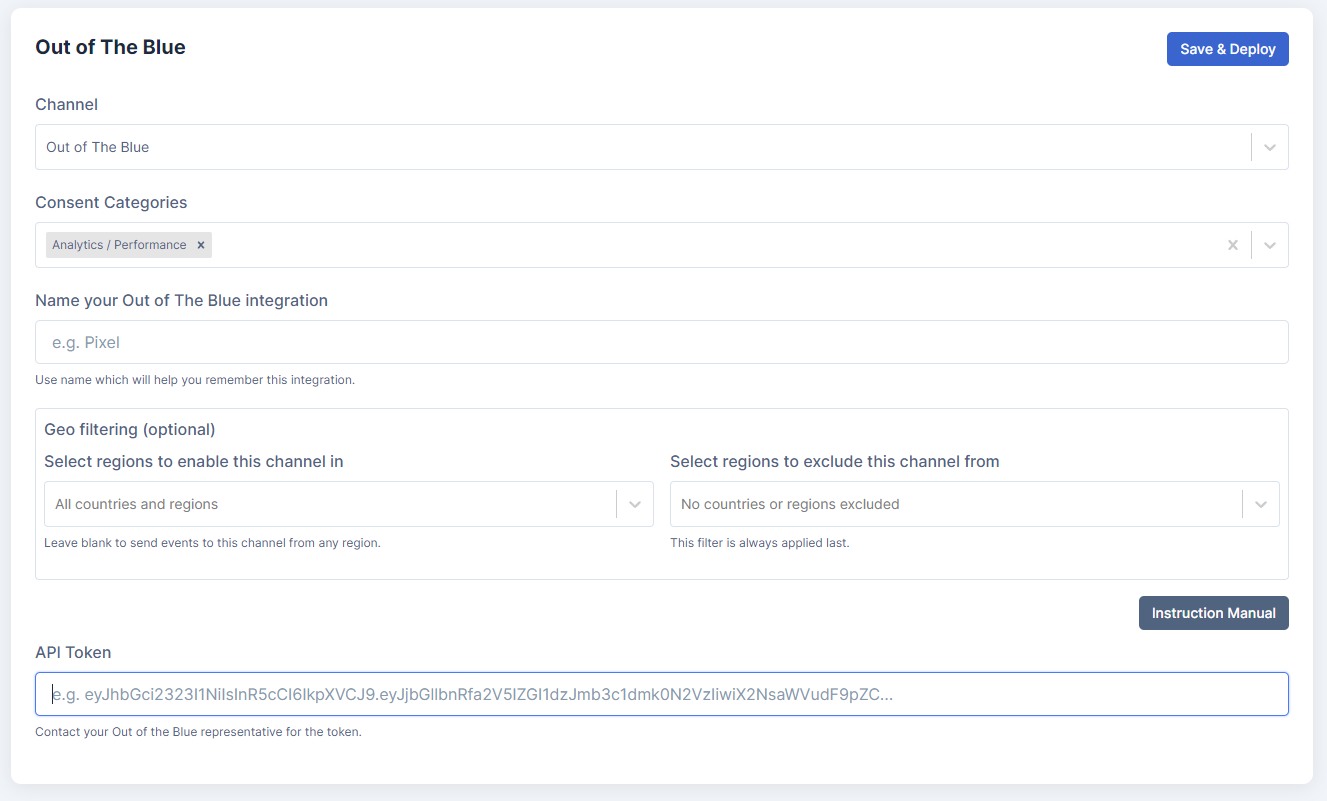1327x801 pixels.
Task: Clear all selected consent categories
Action: click(x=1232, y=245)
